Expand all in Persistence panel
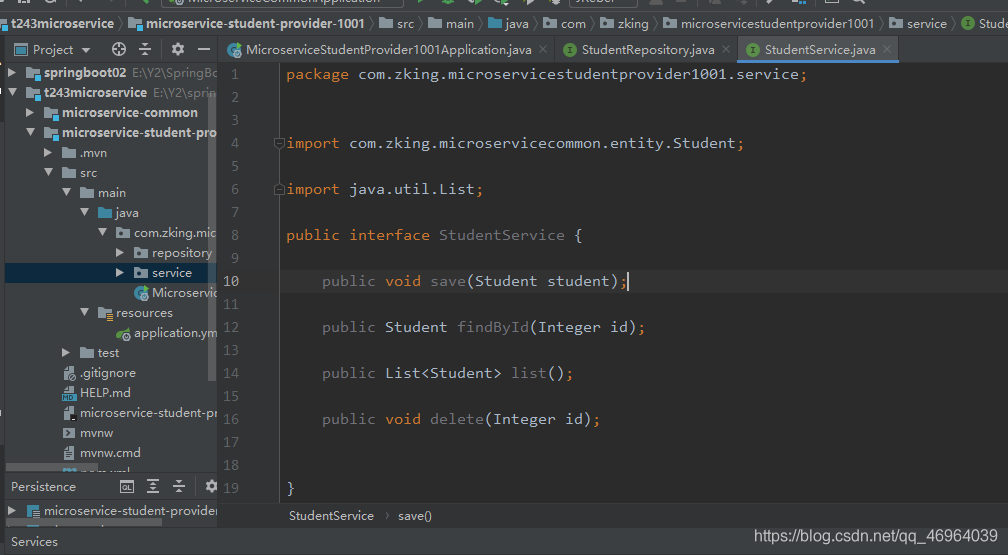1008x555 pixels. [153, 487]
